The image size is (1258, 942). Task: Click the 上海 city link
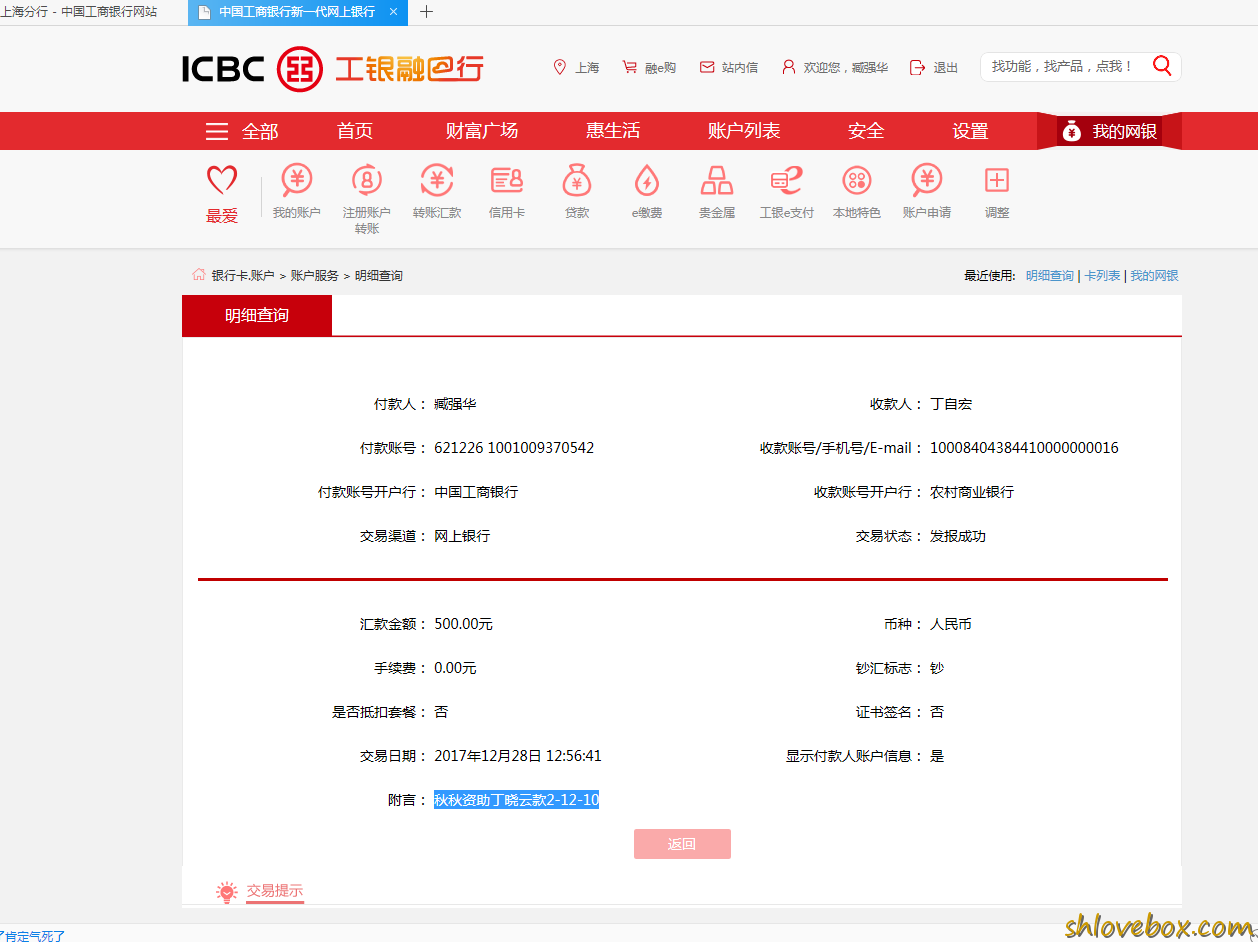587,68
